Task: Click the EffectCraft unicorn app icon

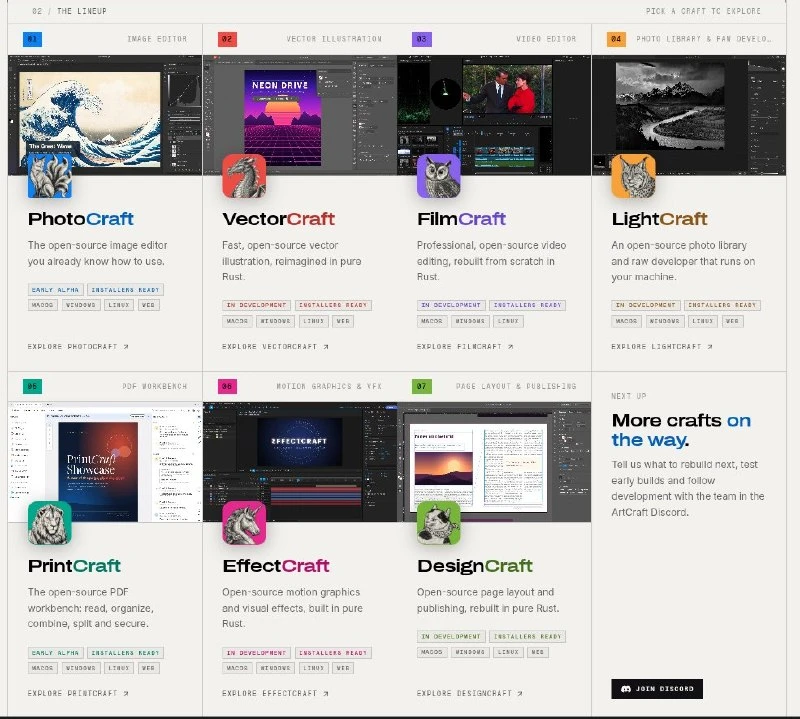Action: click(244, 523)
